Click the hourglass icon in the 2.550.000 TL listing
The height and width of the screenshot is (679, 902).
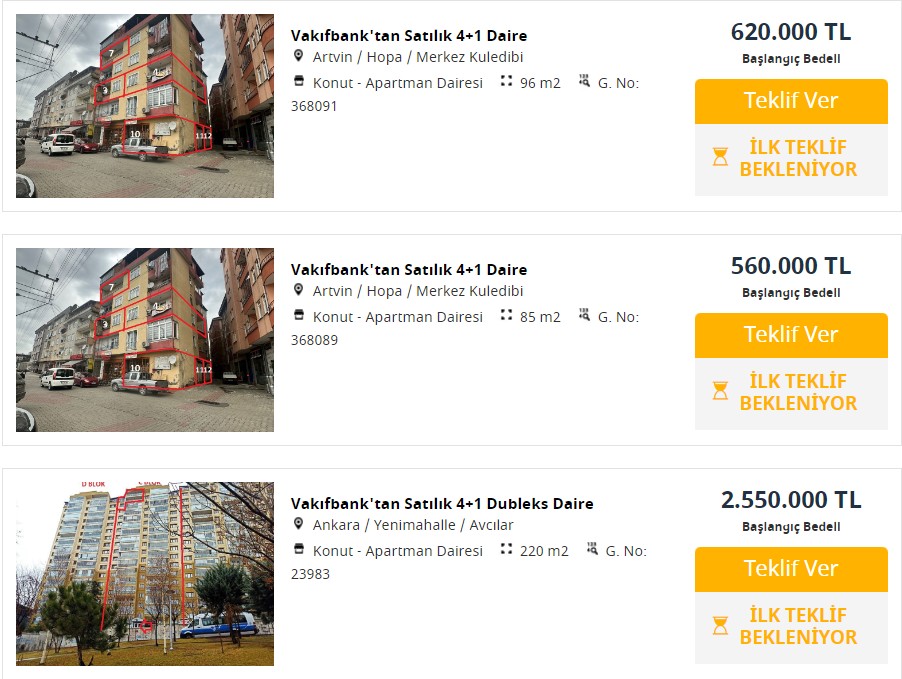point(720,625)
